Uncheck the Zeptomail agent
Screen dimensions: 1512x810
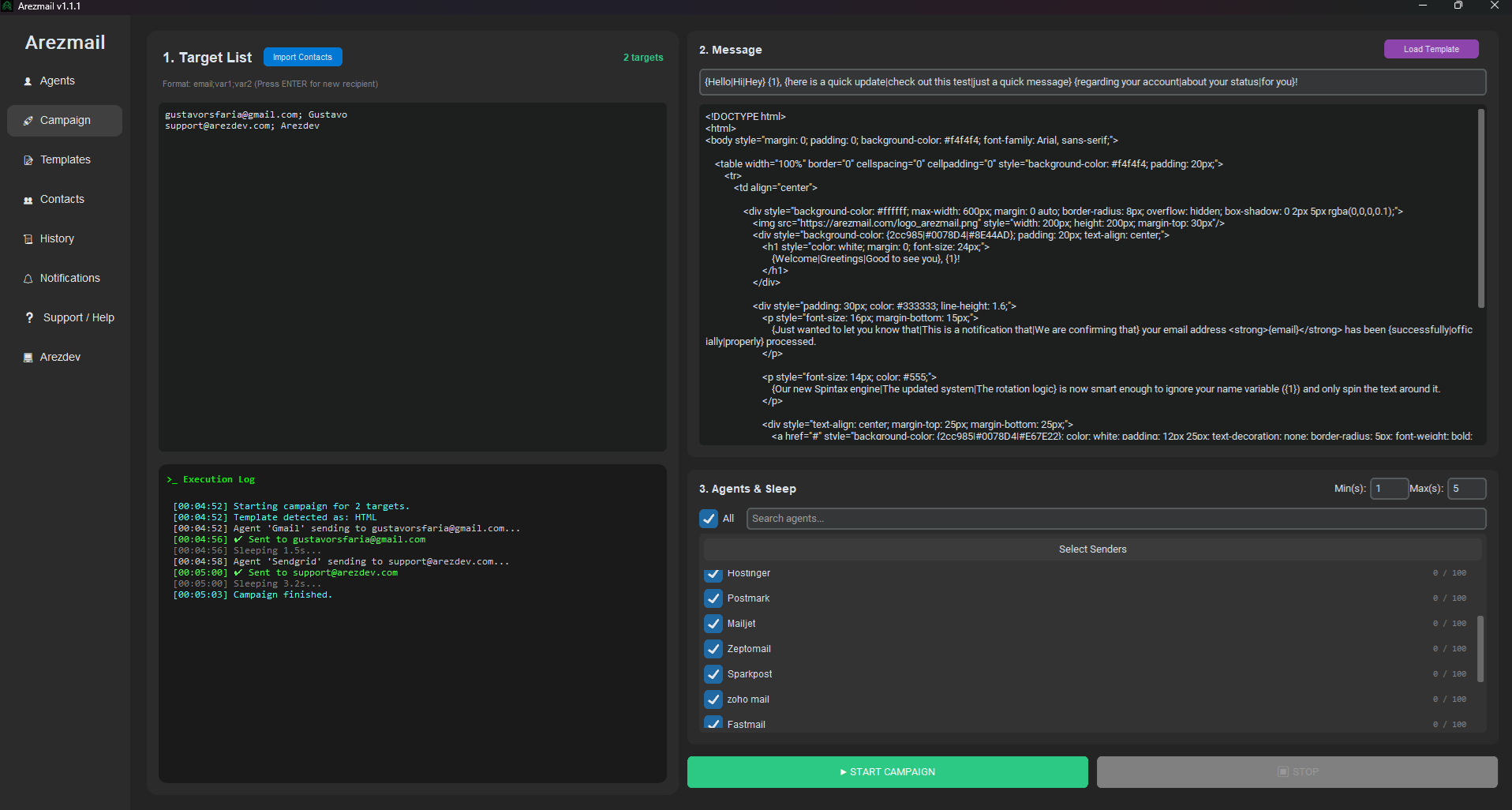click(x=713, y=649)
